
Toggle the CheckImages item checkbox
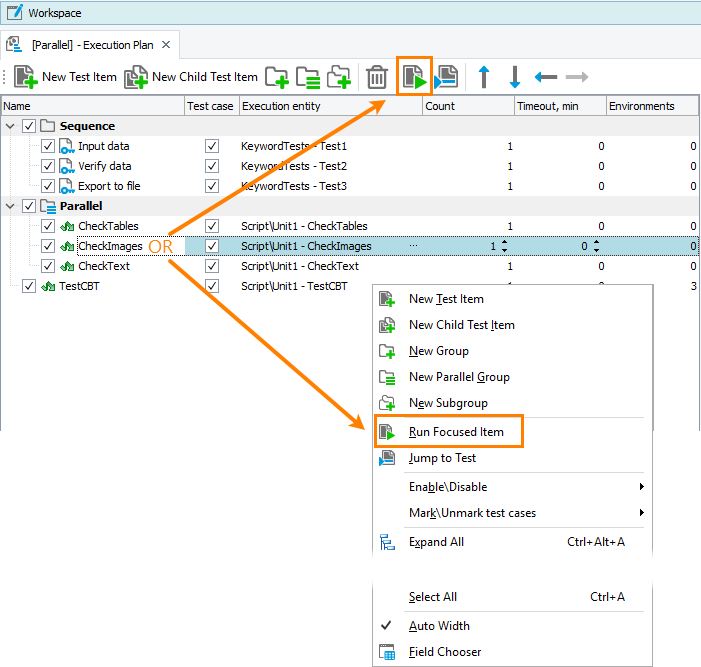tap(47, 246)
